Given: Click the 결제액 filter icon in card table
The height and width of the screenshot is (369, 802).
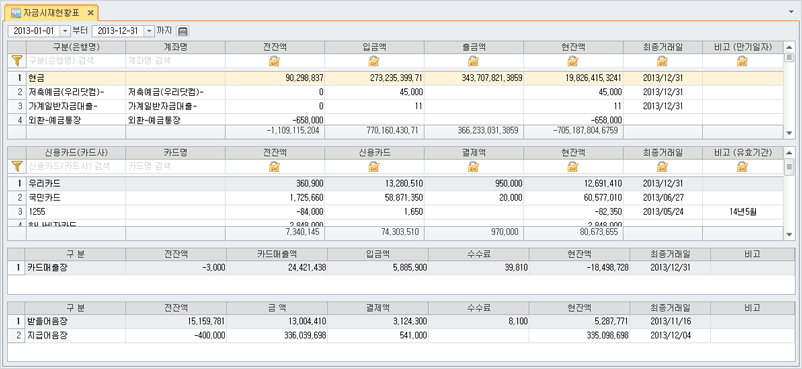Looking at the screenshot, I should 474,166.
